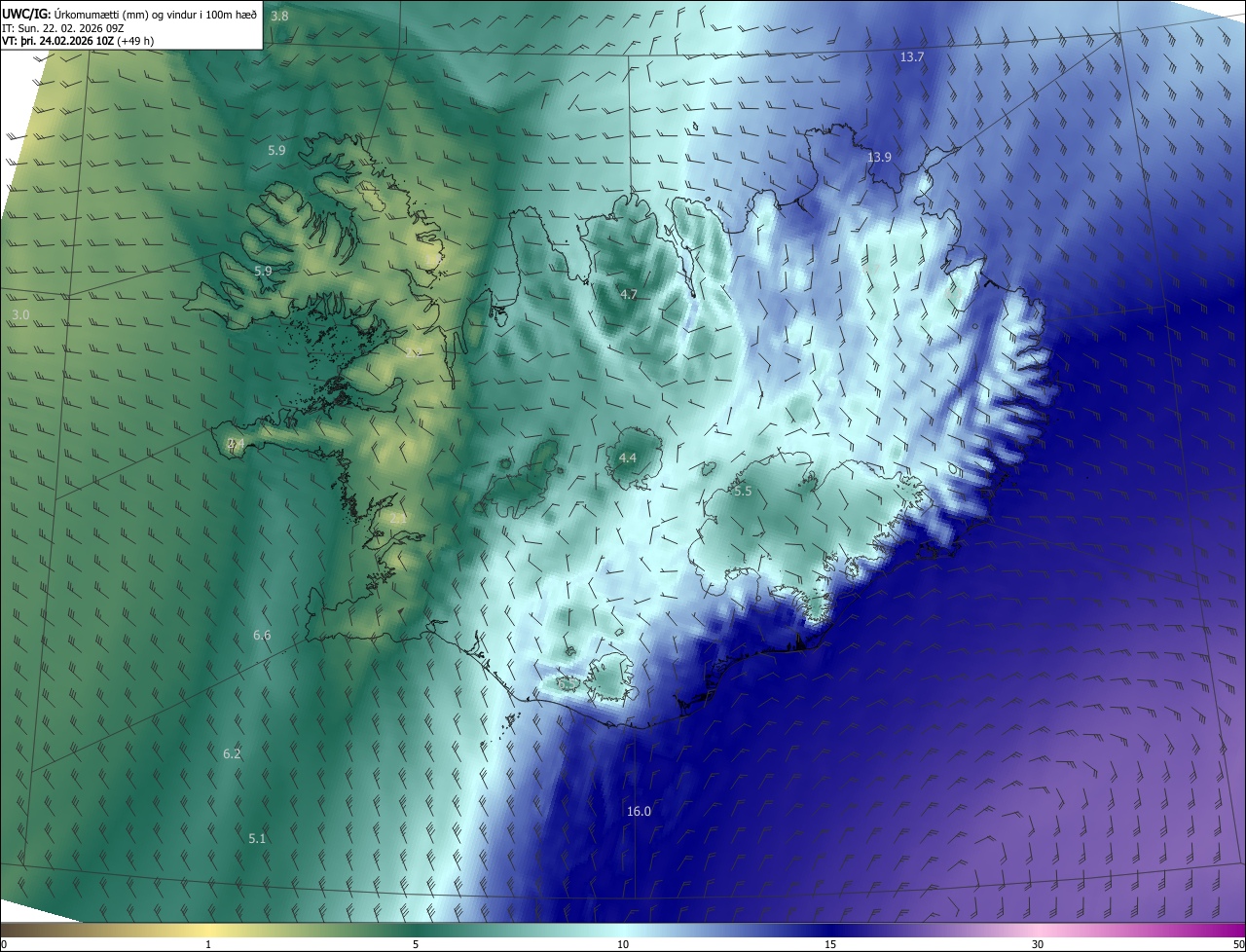
Task: Click the 6.6 value label
Action: pos(262,636)
